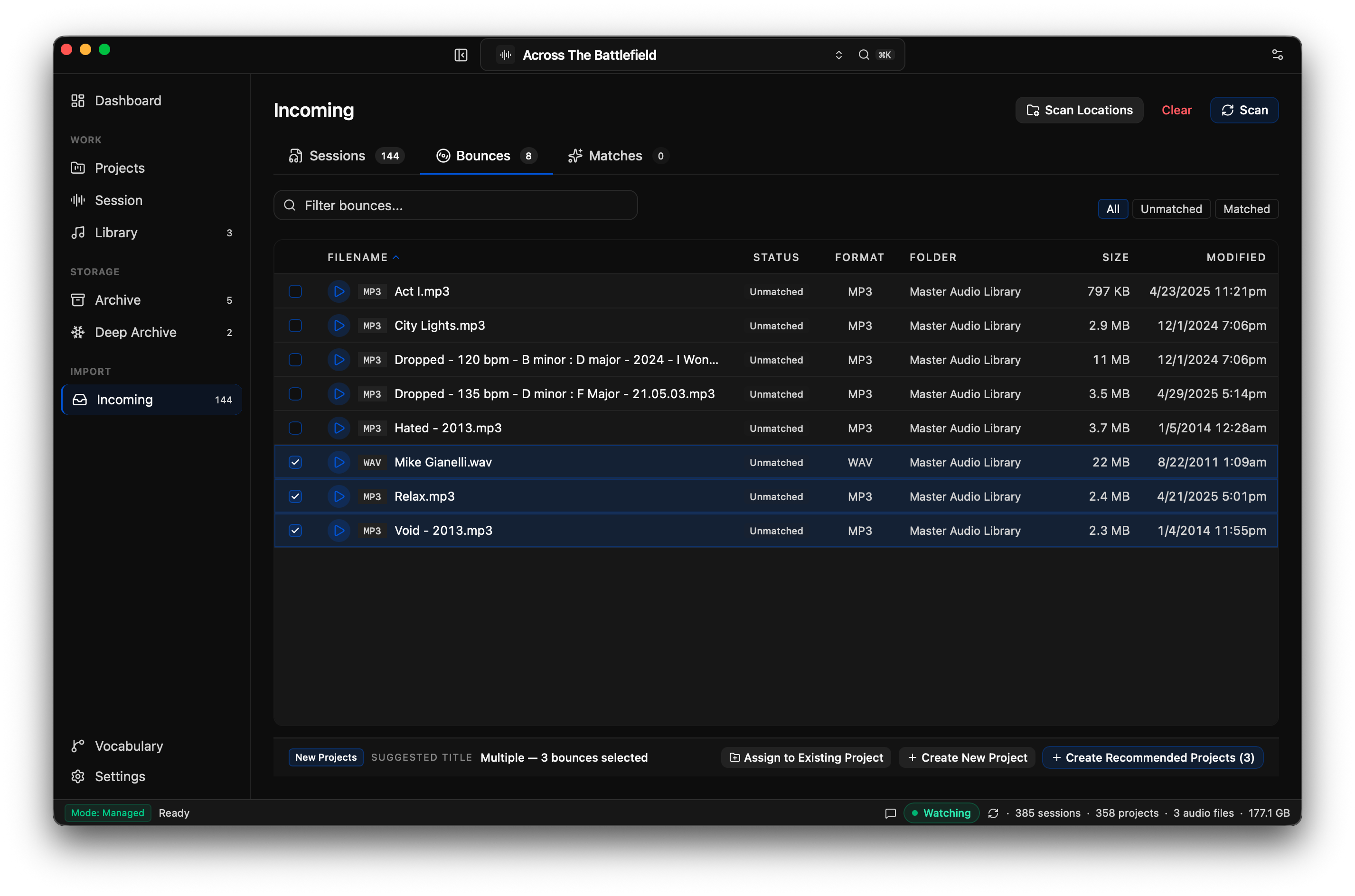The image size is (1355, 896).
Task: Open Deep Archive storage
Action: coord(151,332)
